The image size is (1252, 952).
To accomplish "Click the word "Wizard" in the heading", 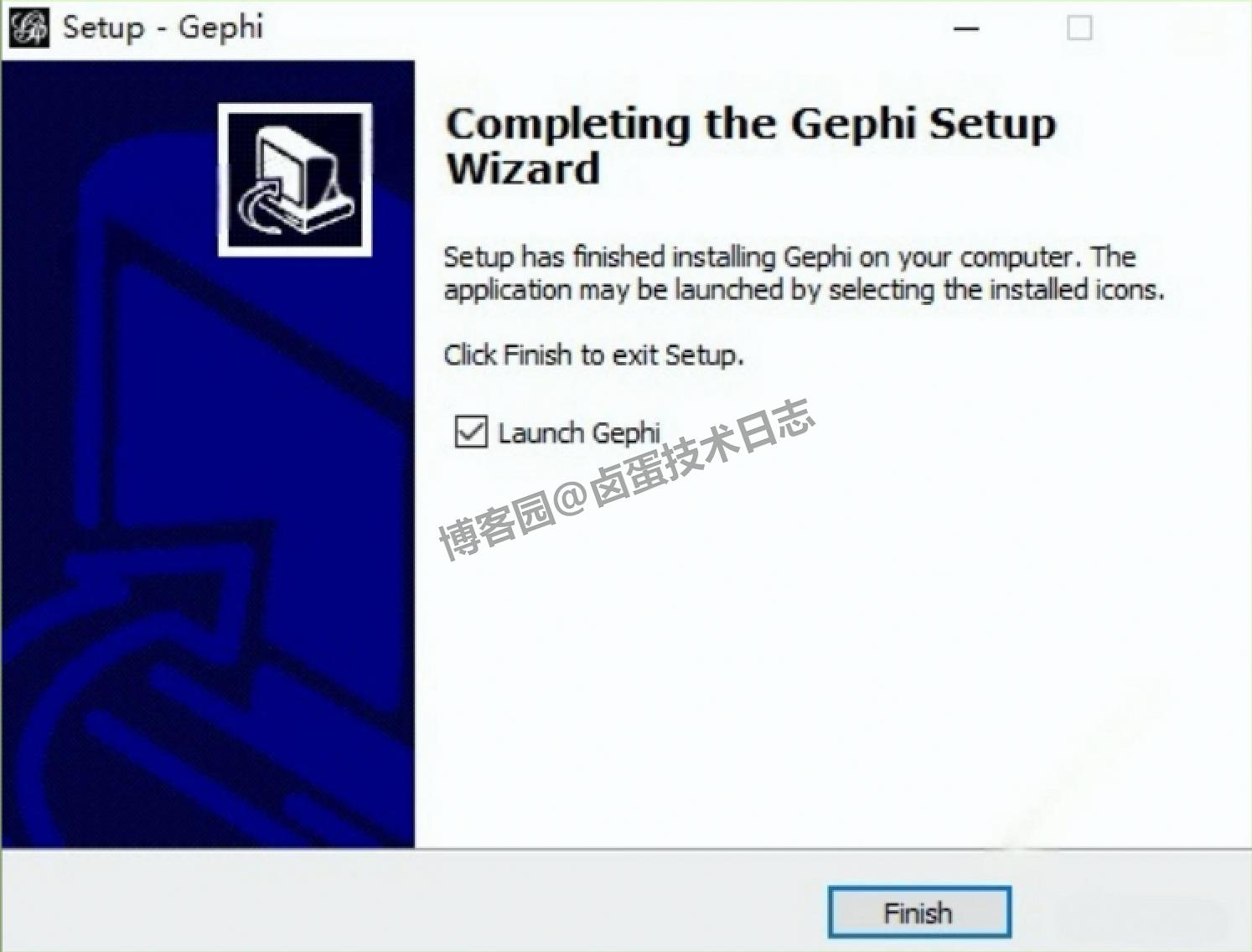I will (523, 168).
